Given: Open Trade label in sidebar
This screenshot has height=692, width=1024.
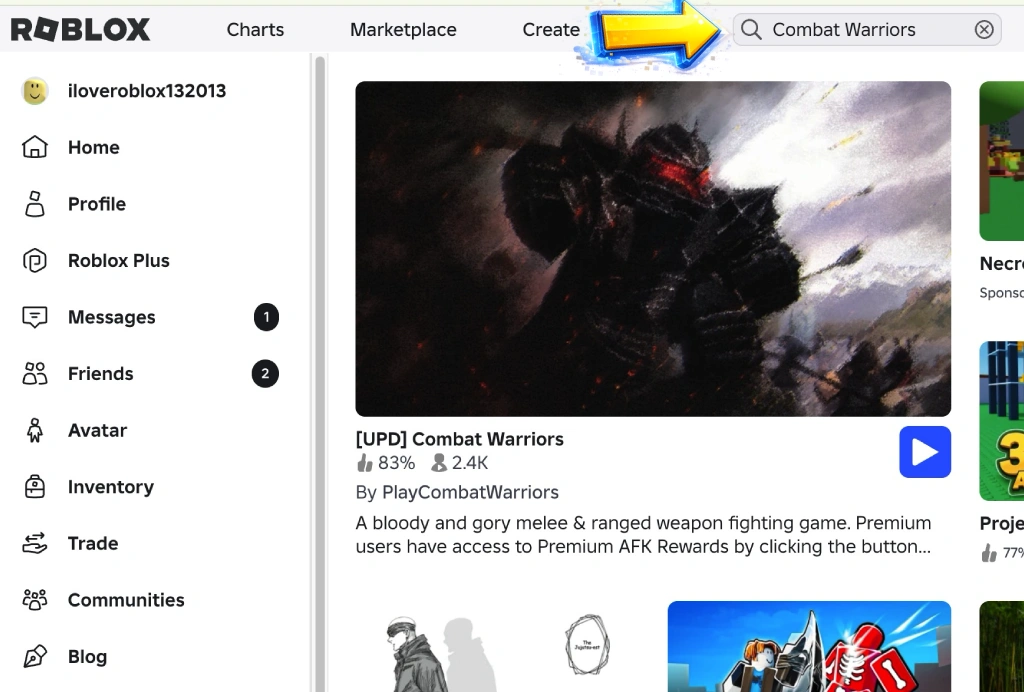Looking at the screenshot, I should [x=93, y=543].
